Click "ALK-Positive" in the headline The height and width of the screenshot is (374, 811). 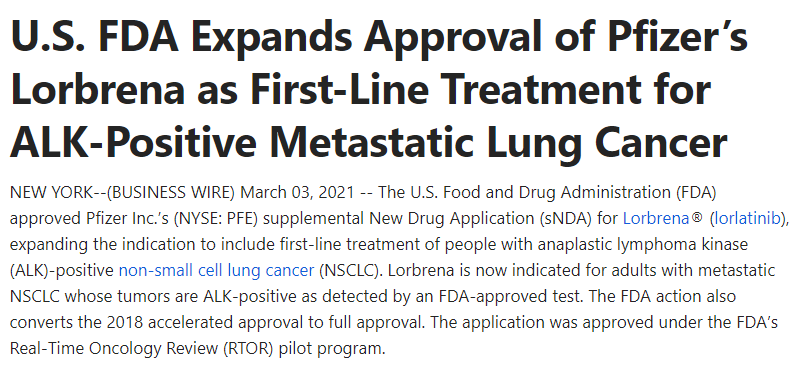coord(133,141)
